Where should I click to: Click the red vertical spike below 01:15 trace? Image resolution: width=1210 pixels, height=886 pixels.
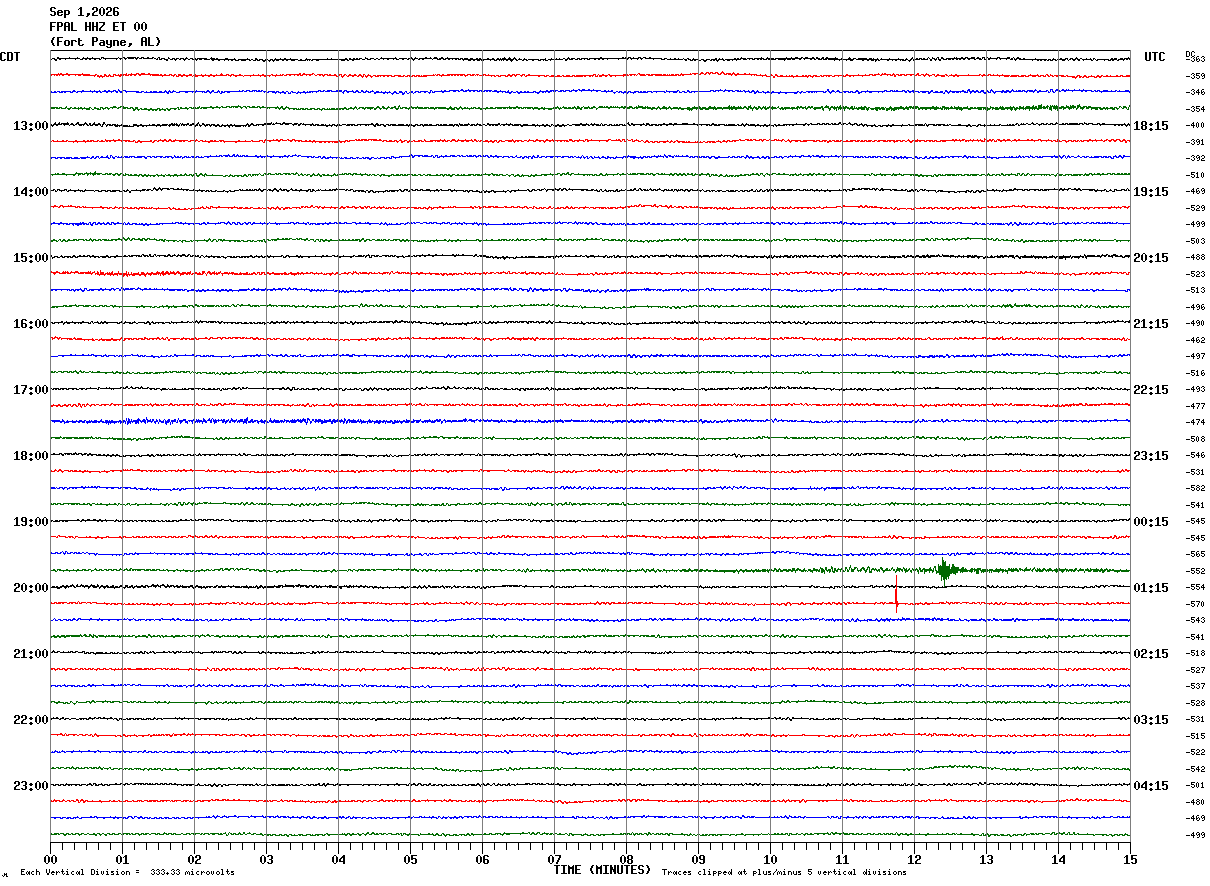[x=896, y=593]
